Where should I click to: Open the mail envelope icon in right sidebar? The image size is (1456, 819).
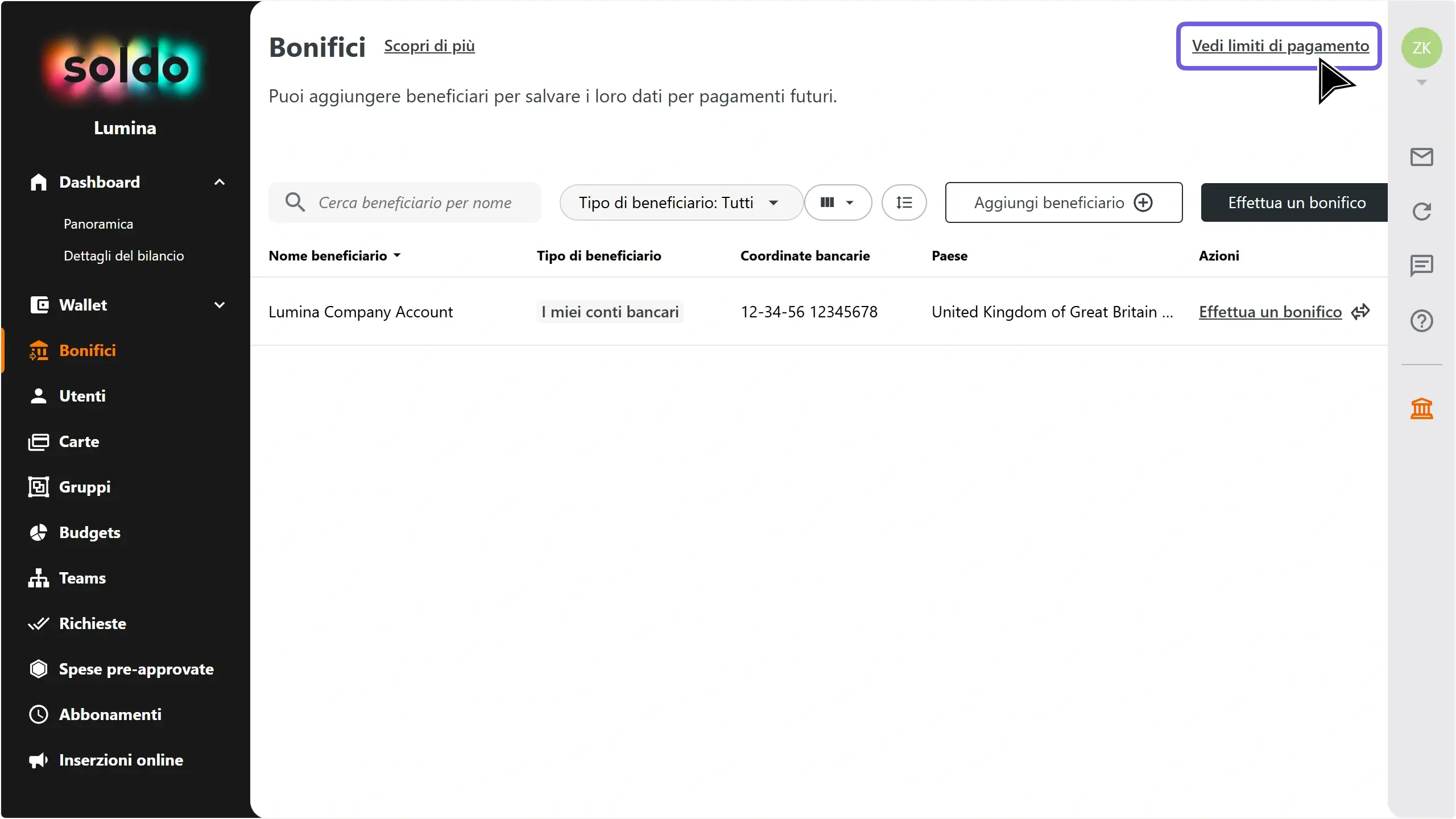(1421, 157)
